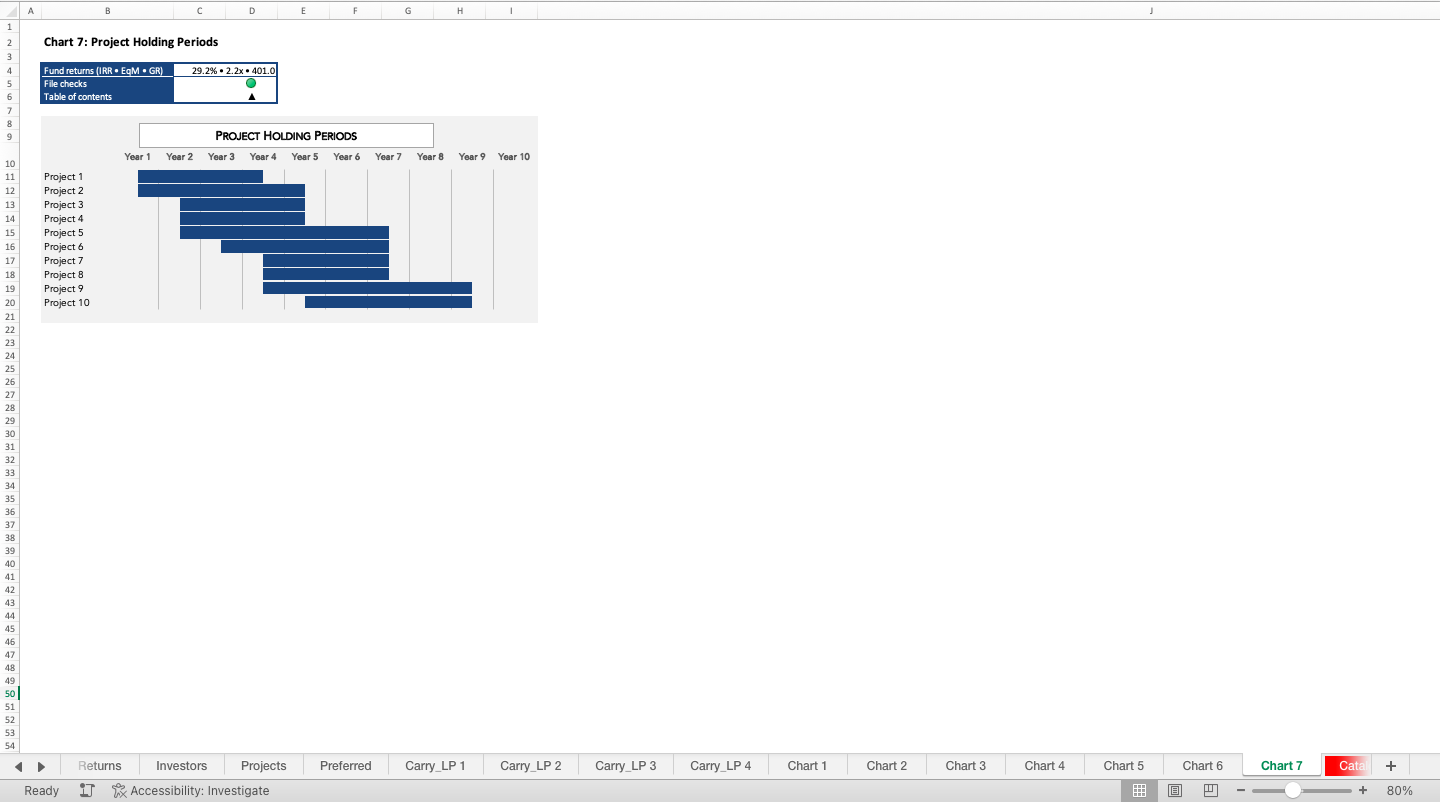Click the macro recording status icon
This screenshot has height=802, width=1440.
(87, 791)
